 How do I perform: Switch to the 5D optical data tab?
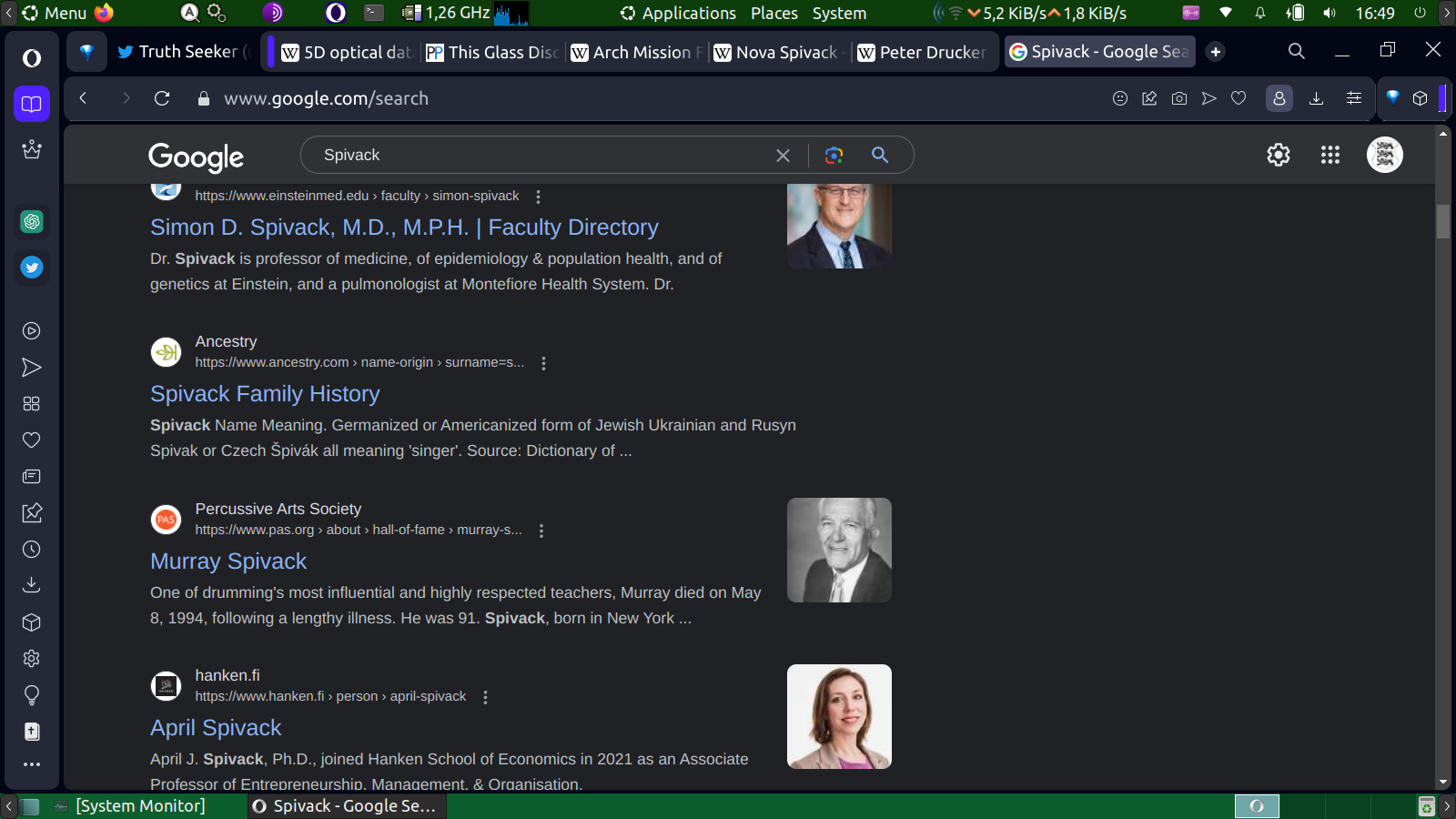coord(346,52)
